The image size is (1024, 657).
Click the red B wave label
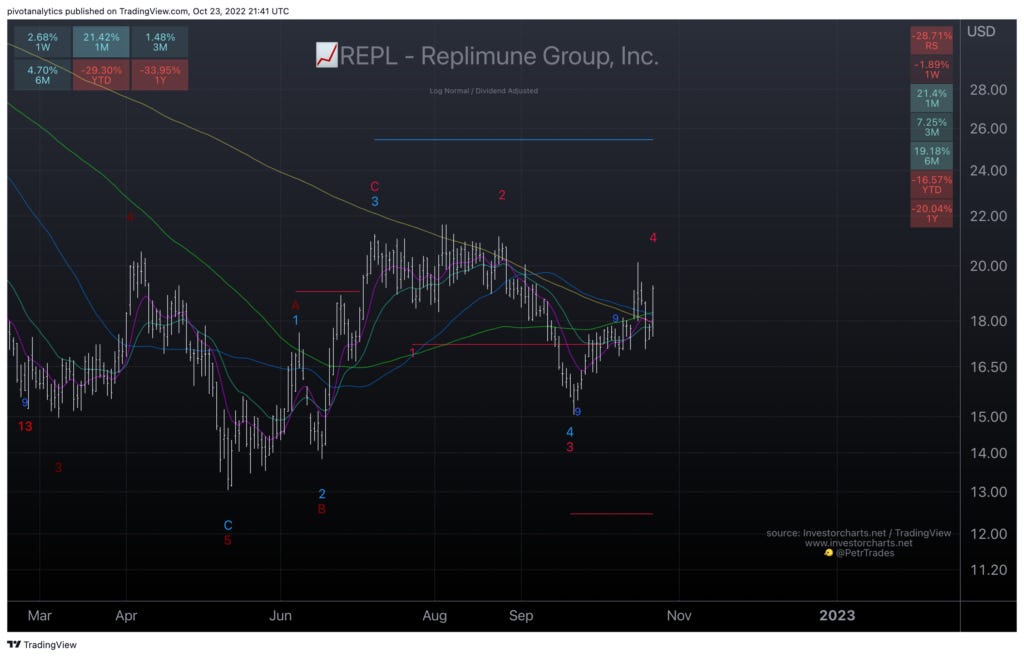coord(321,509)
